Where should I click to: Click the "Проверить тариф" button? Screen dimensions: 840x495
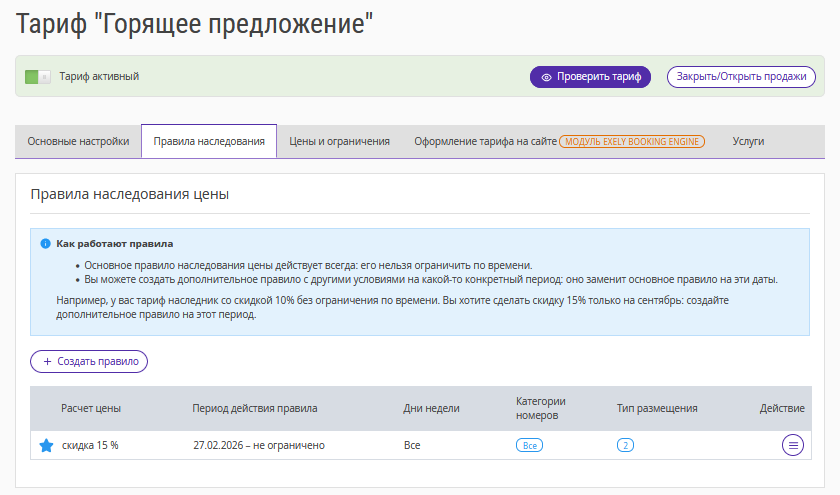coord(590,77)
